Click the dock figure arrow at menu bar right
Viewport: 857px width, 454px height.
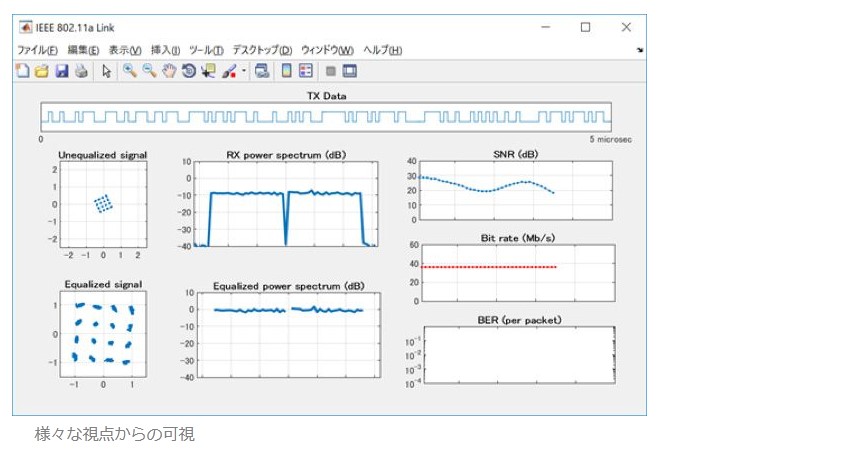tap(639, 50)
